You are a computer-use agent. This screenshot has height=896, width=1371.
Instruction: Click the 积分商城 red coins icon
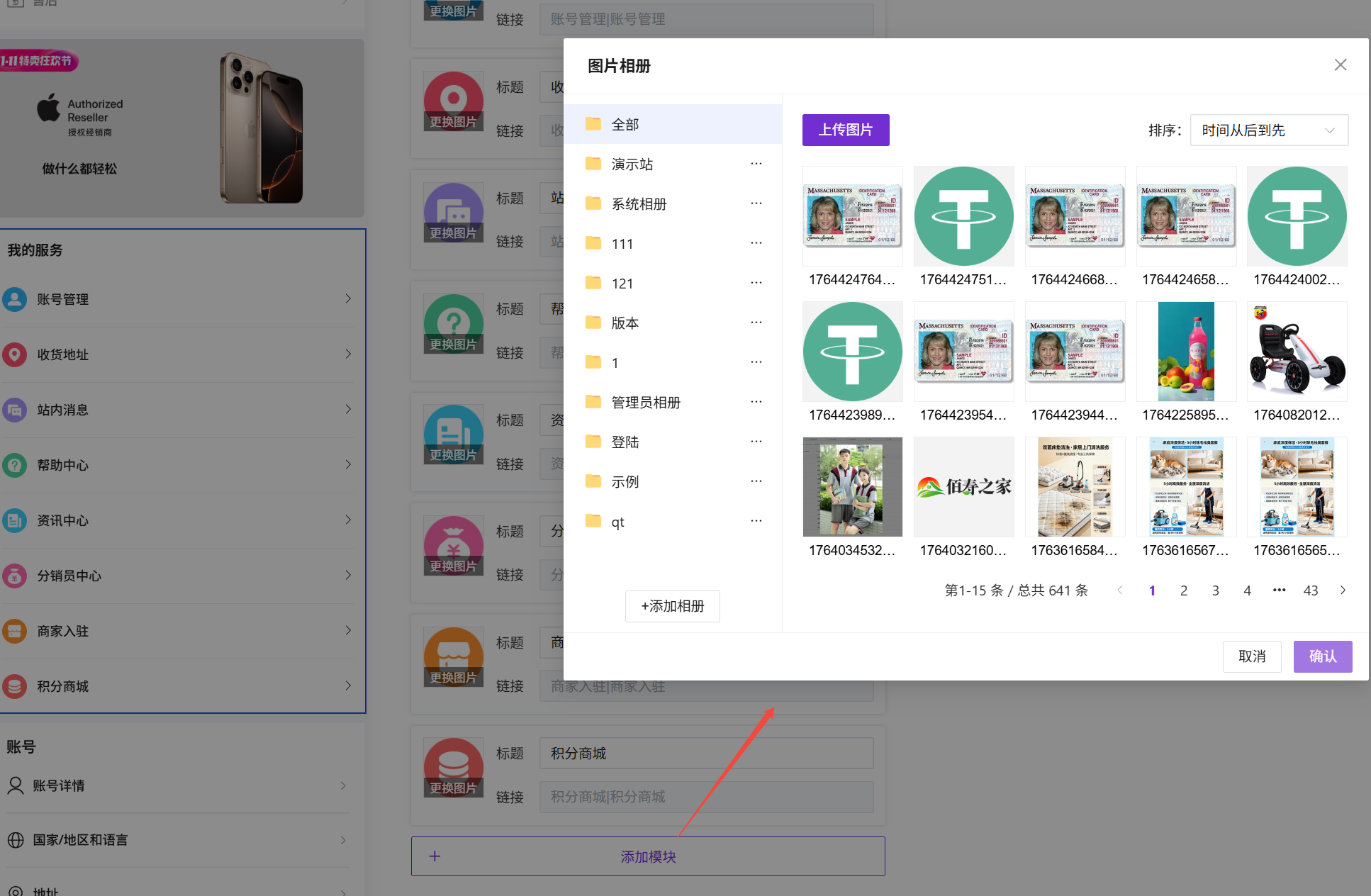point(15,686)
